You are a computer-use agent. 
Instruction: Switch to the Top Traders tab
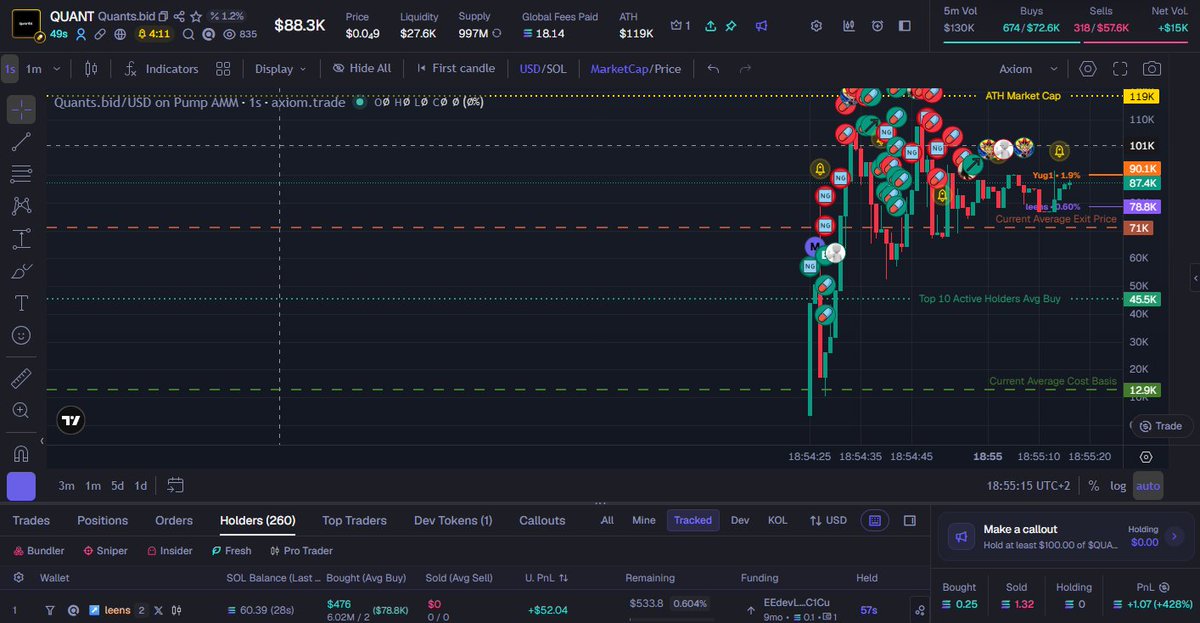(x=355, y=520)
